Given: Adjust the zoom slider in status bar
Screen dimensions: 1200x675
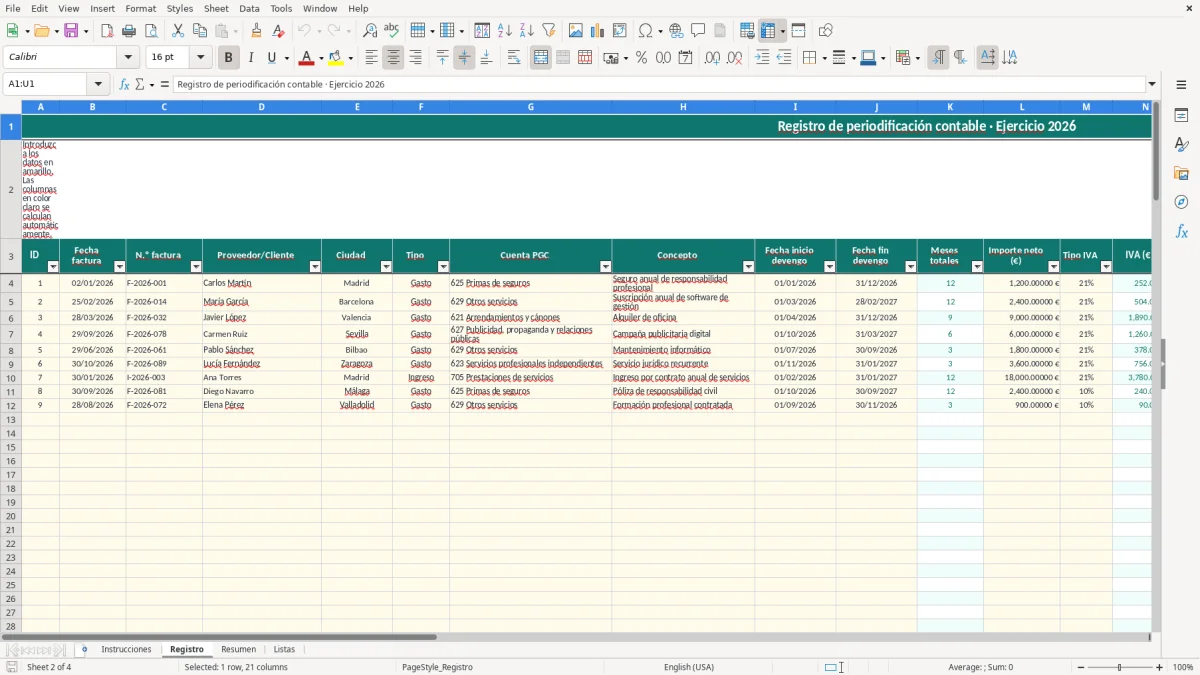Looking at the screenshot, I should [x=1120, y=667].
